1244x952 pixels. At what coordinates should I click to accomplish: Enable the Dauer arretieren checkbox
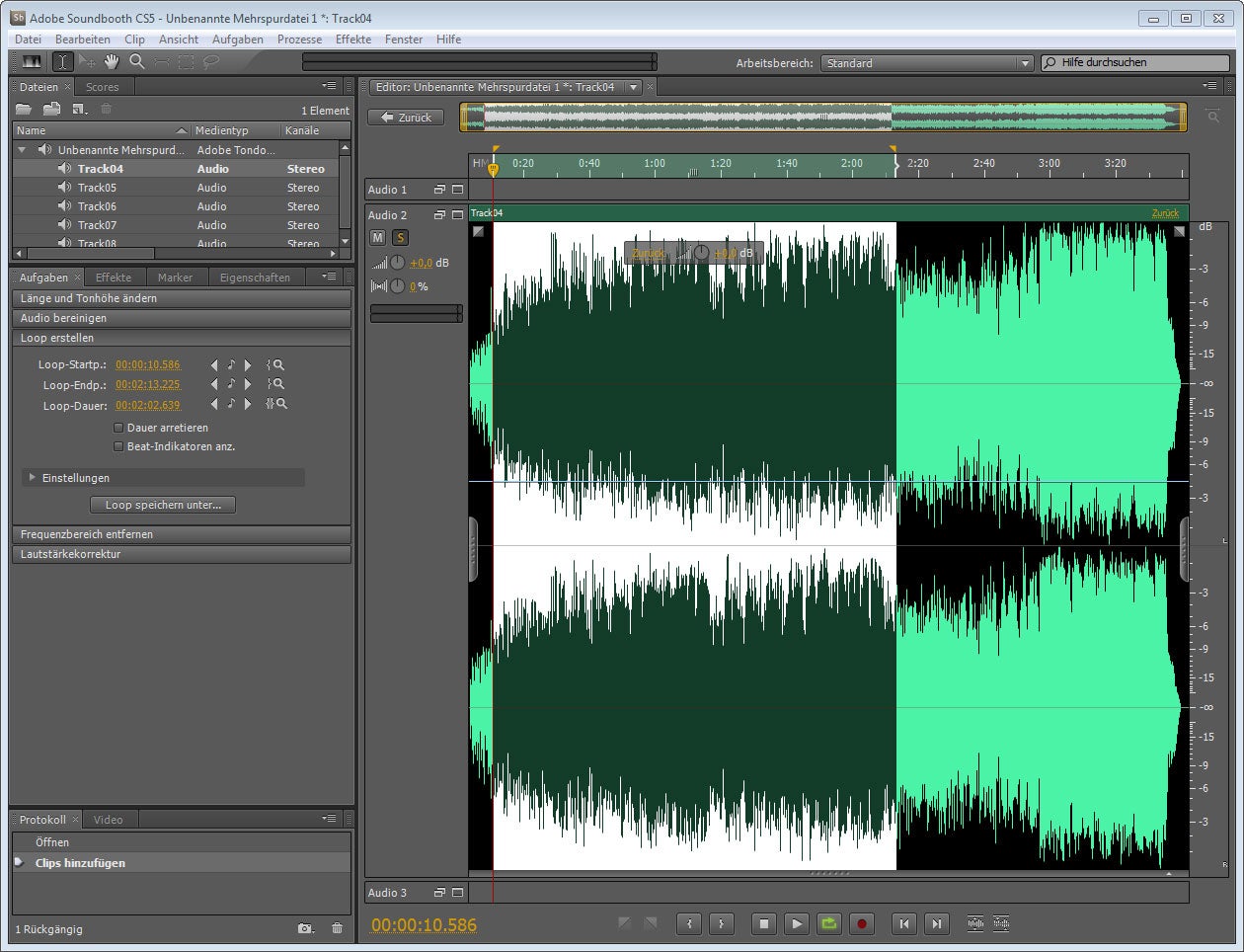(118, 428)
